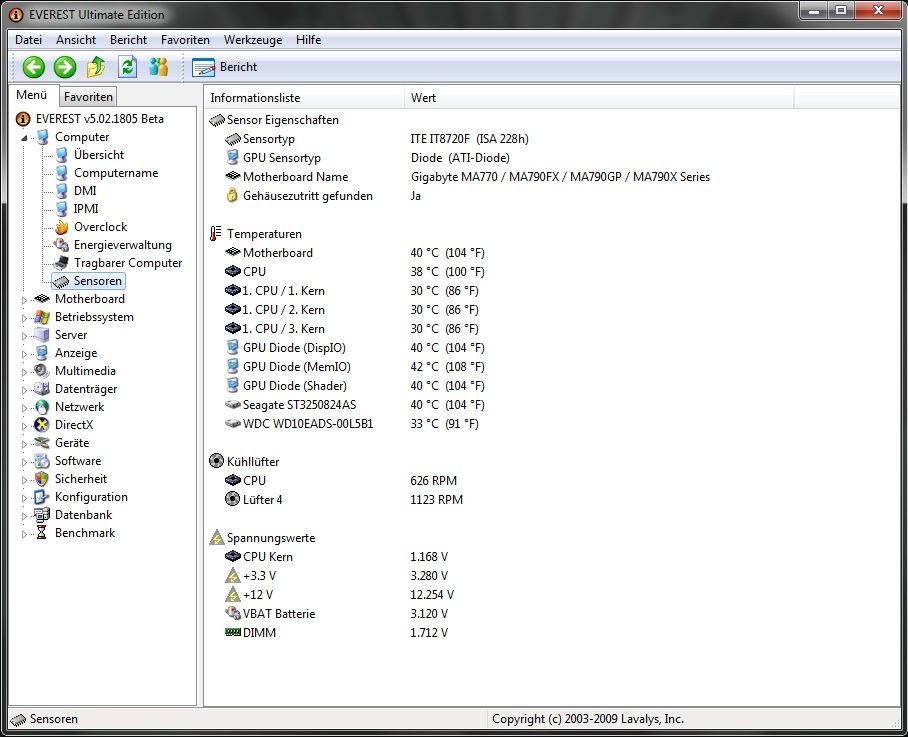Click the Overclock flame icon
This screenshot has height=737, width=908.
click(62, 227)
